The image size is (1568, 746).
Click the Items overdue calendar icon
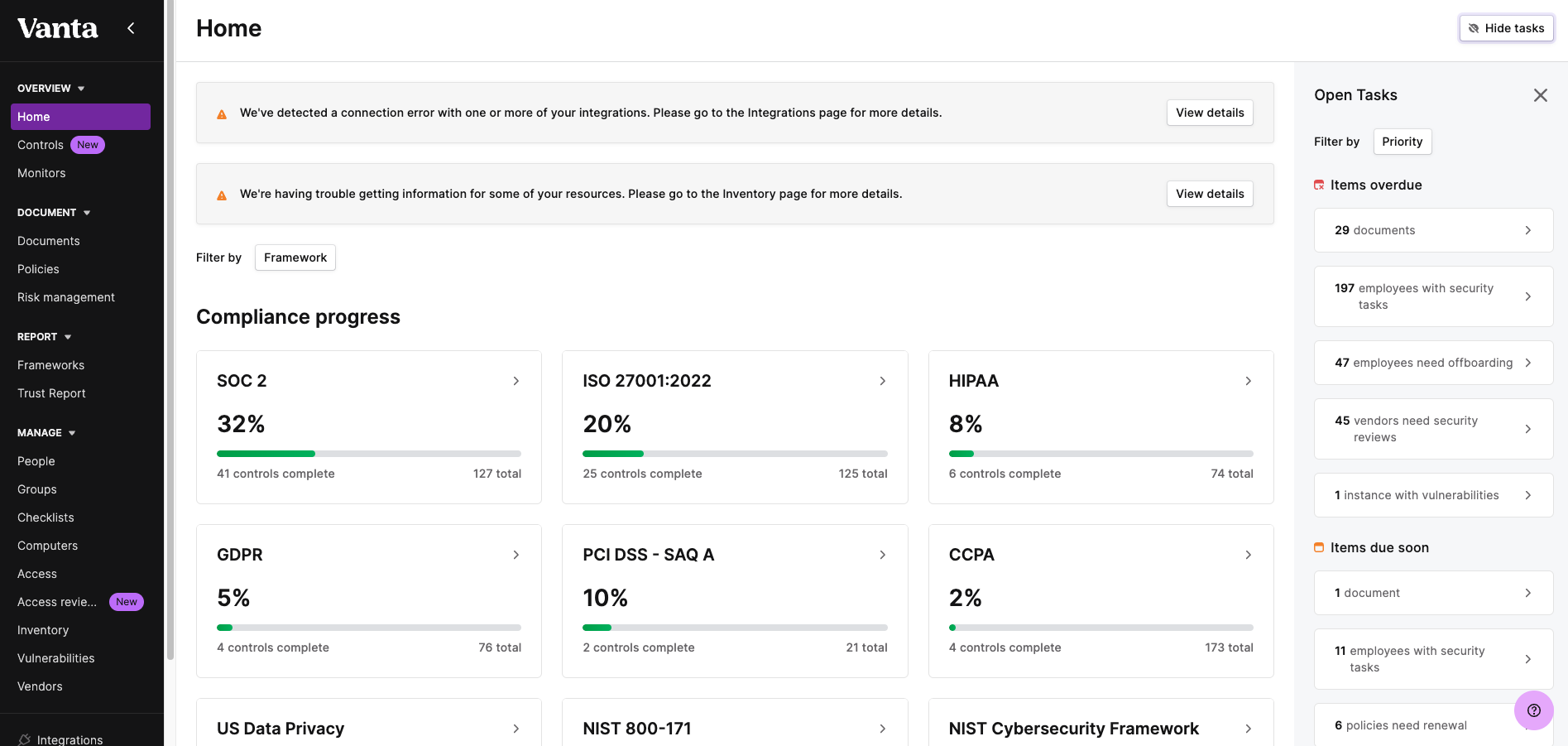(x=1319, y=185)
